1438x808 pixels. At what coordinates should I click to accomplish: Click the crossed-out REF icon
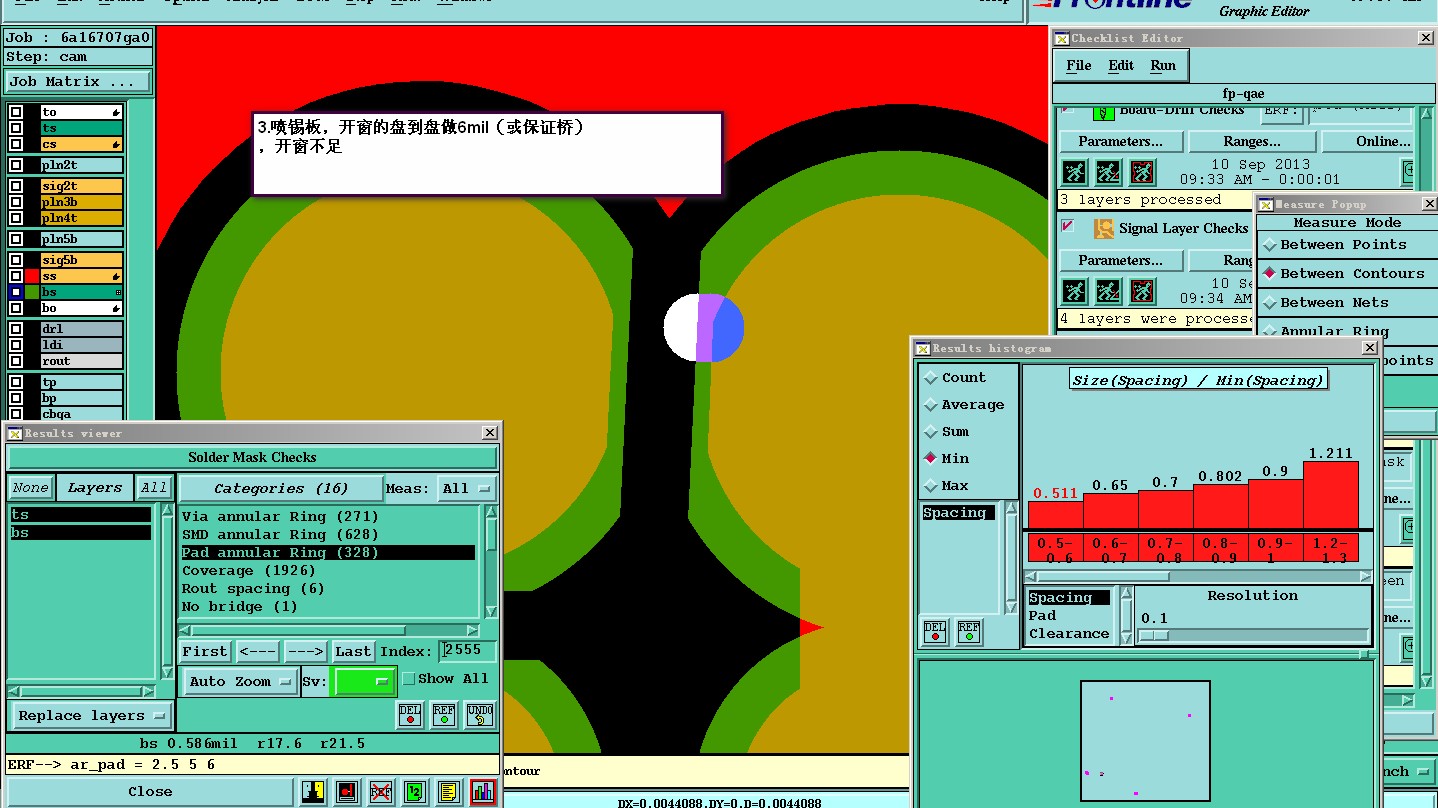click(x=381, y=792)
